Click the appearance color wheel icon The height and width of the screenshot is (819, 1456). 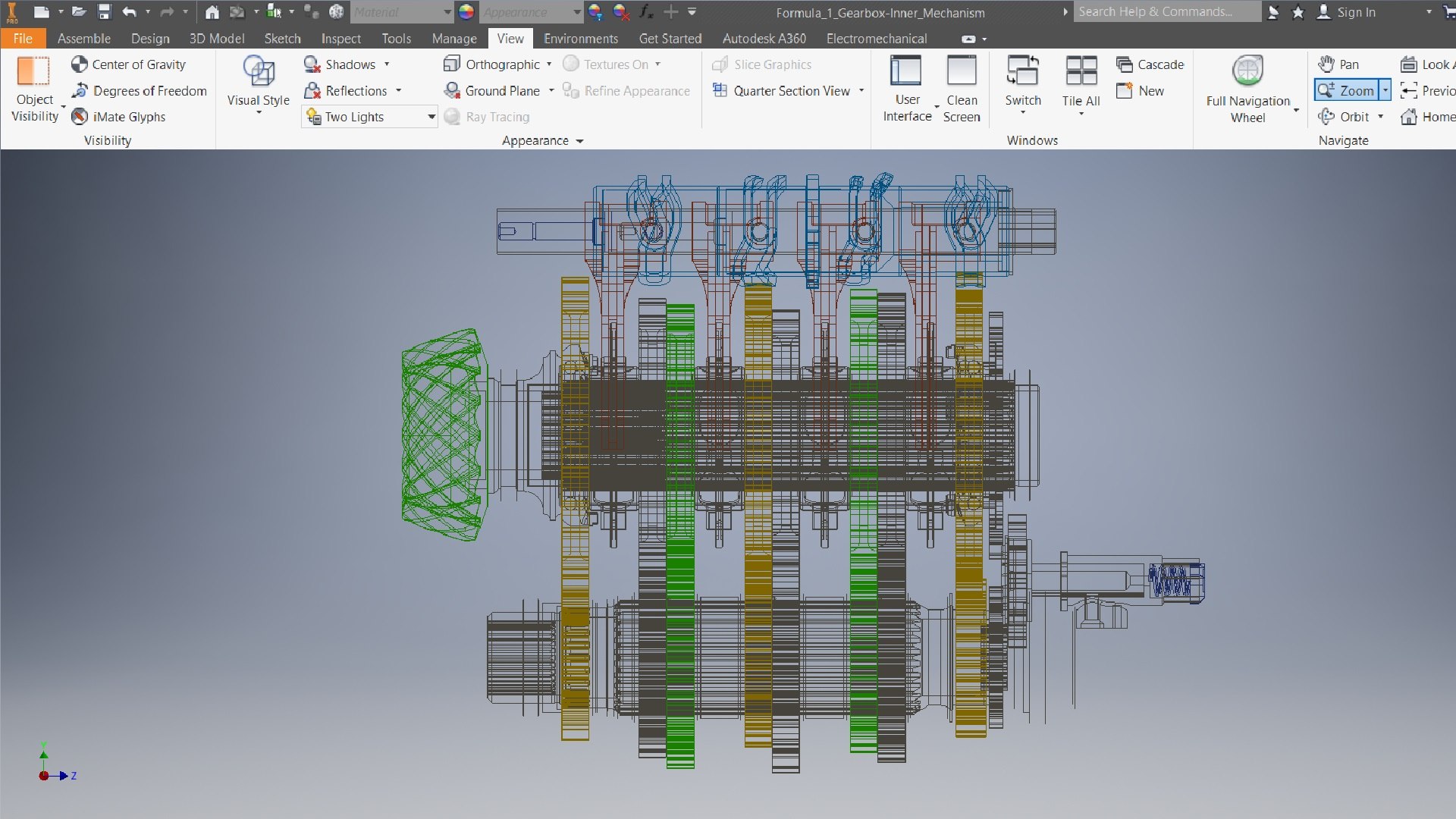(x=466, y=11)
